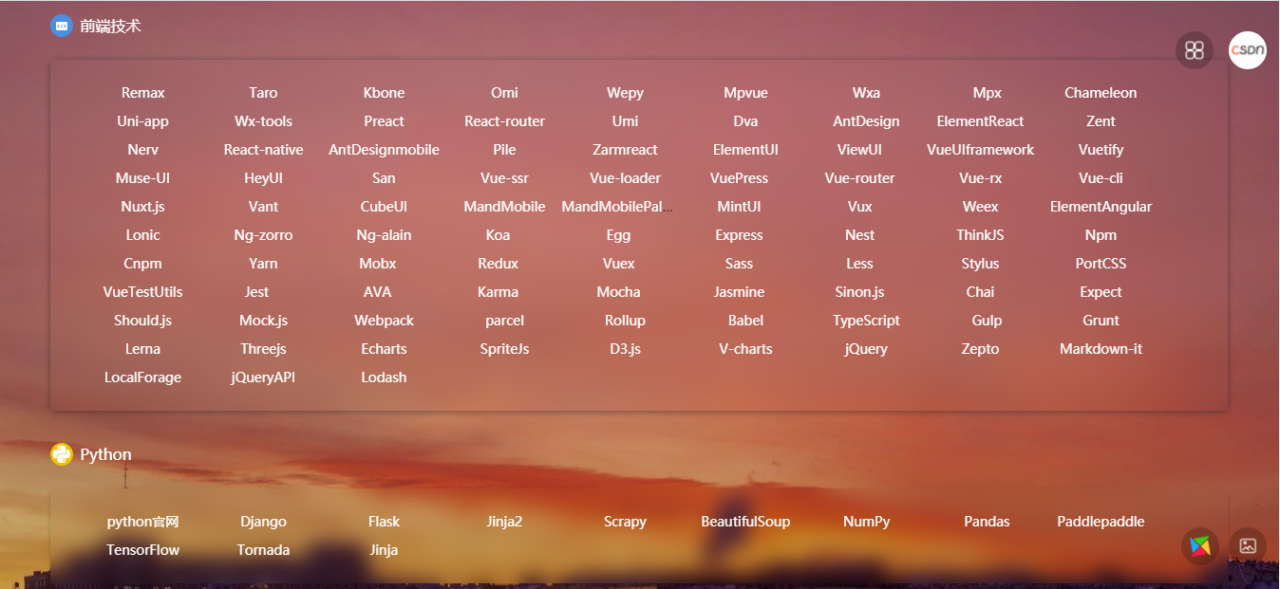
Task: Open the Omi link
Action: tap(504, 93)
